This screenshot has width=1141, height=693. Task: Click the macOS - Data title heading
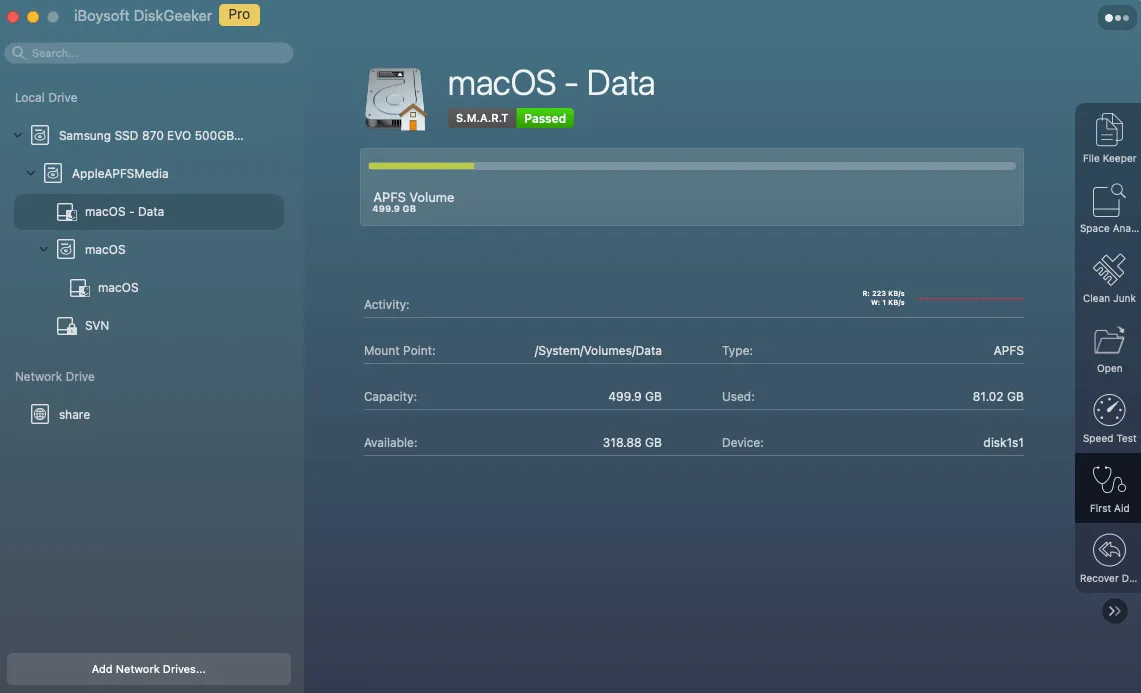(551, 83)
